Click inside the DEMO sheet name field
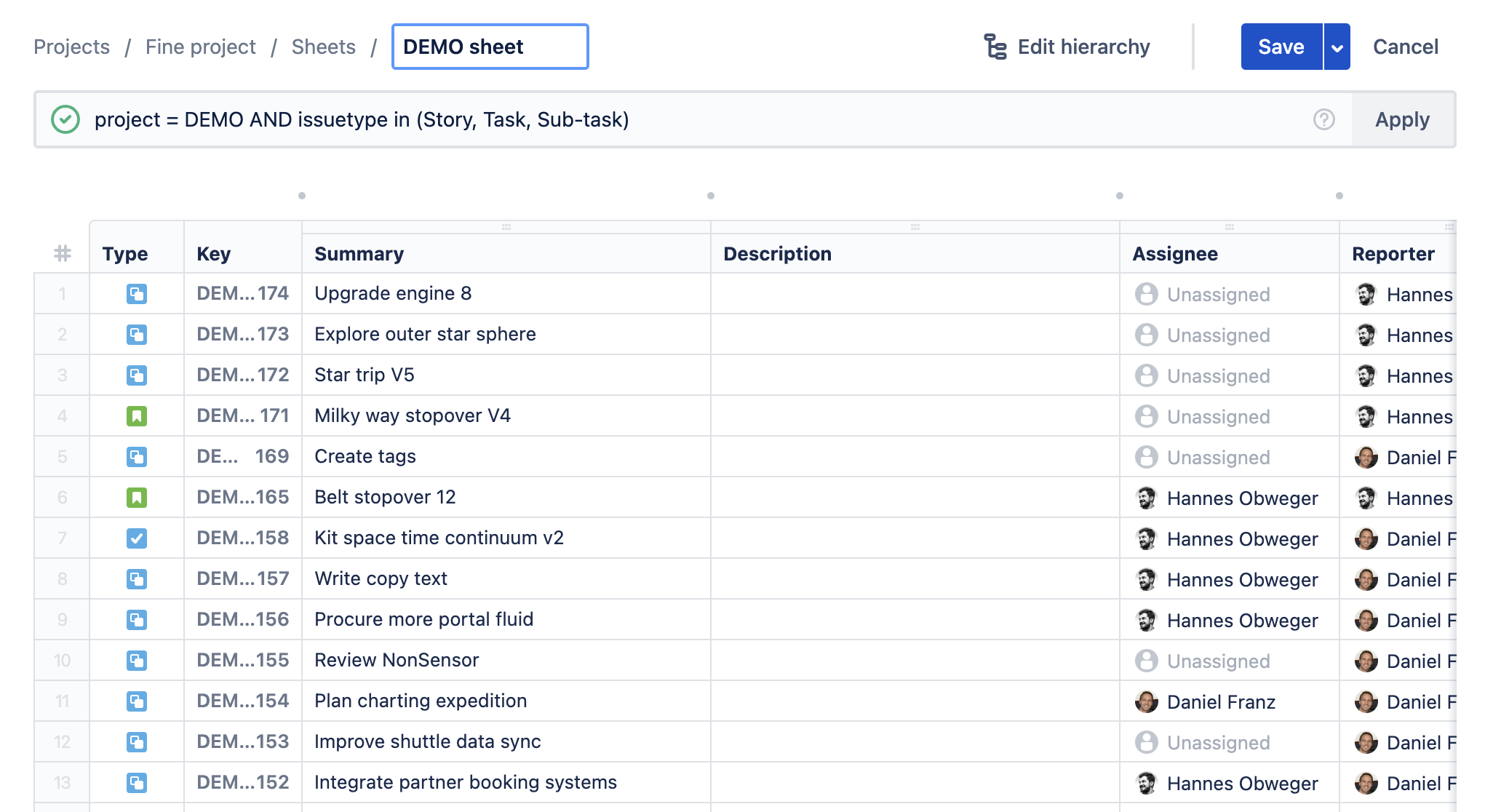This screenshot has height=812, width=1493. pyautogui.click(x=489, y=47)
